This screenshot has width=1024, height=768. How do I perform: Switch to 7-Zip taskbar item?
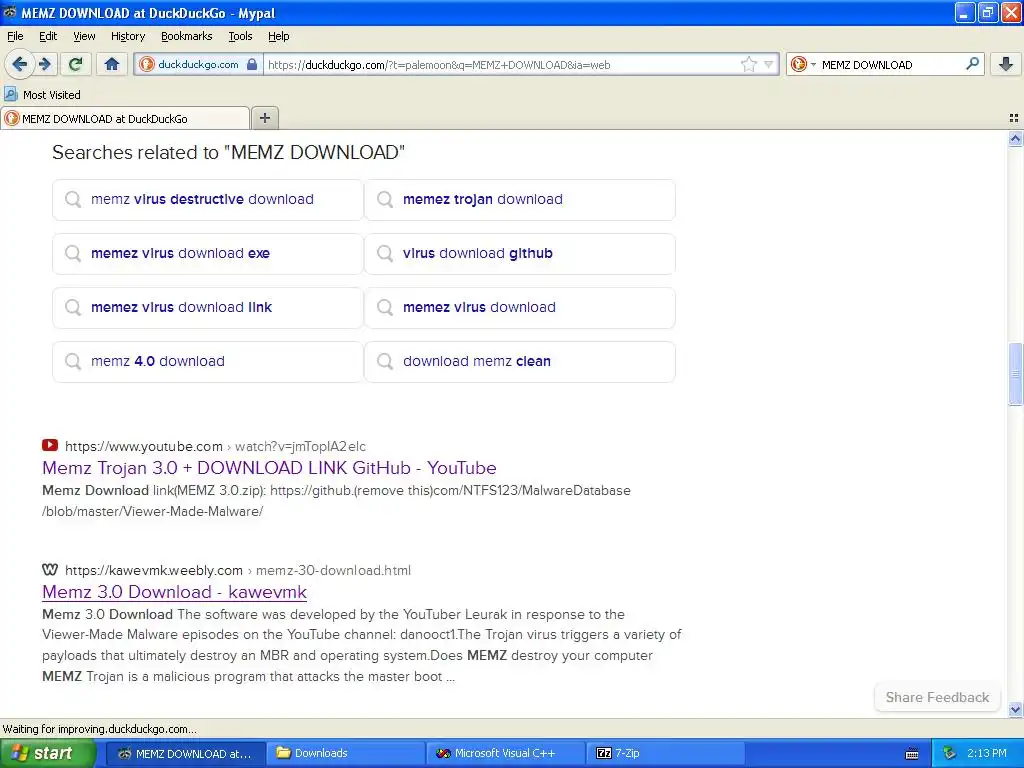[665, 754]
